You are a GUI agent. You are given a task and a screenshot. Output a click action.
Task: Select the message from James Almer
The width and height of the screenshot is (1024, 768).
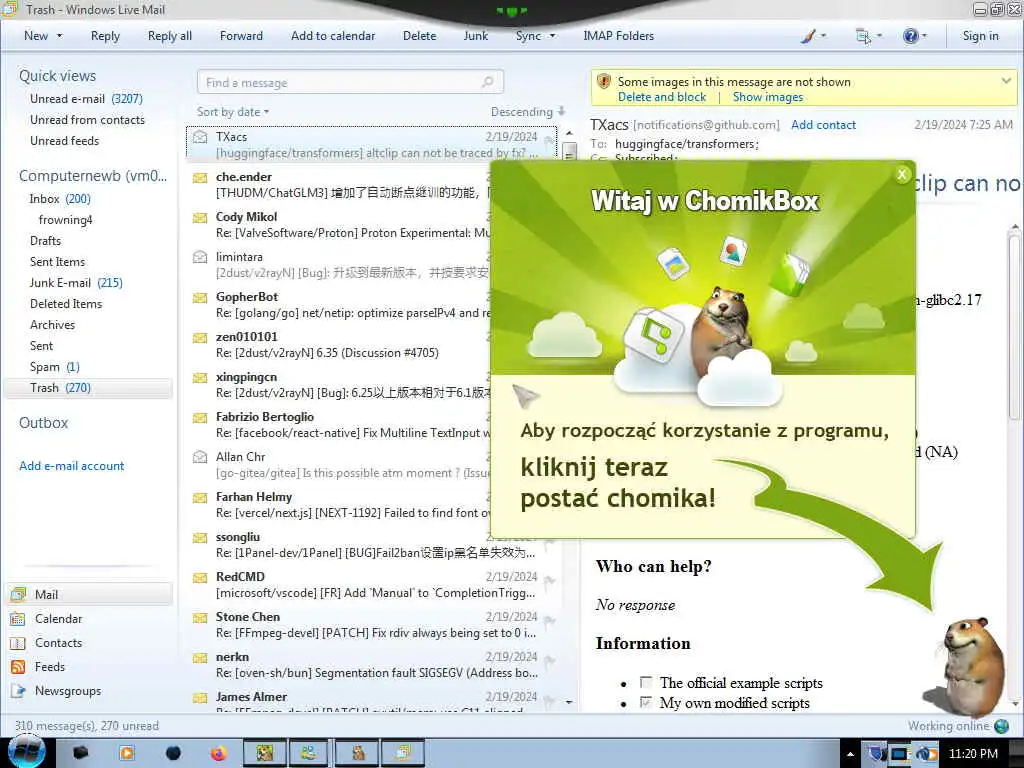(x=374, y=701)
